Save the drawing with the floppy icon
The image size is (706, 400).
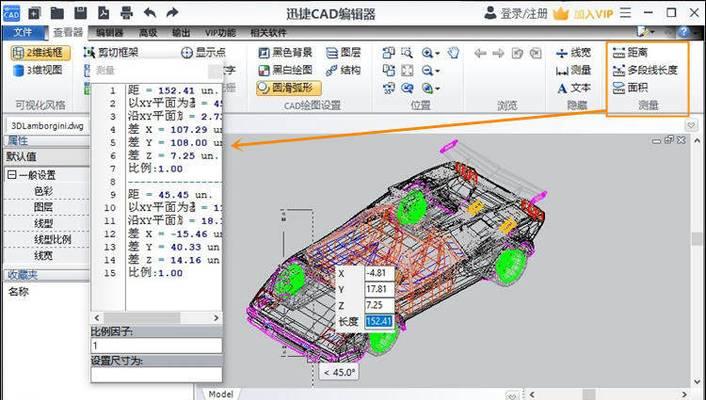(x=81, y=13)
